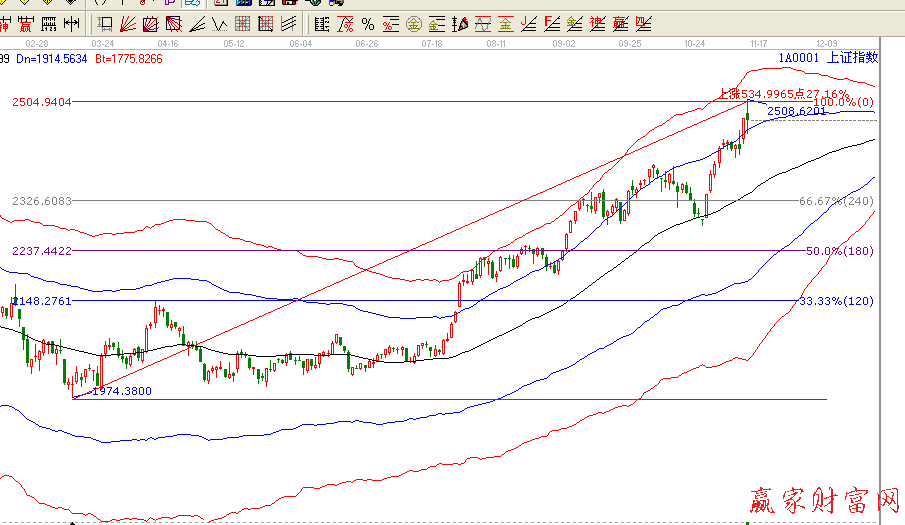Viewport: 905px width, 525px height.
Task: Click the 1974.3800 low price marker
Action: click(121, 391)
